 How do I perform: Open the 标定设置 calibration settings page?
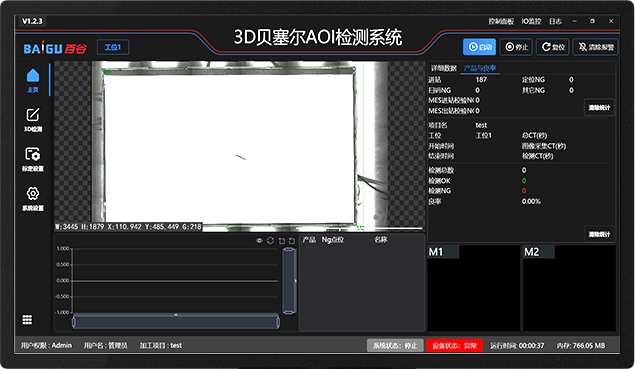(33, 159)
